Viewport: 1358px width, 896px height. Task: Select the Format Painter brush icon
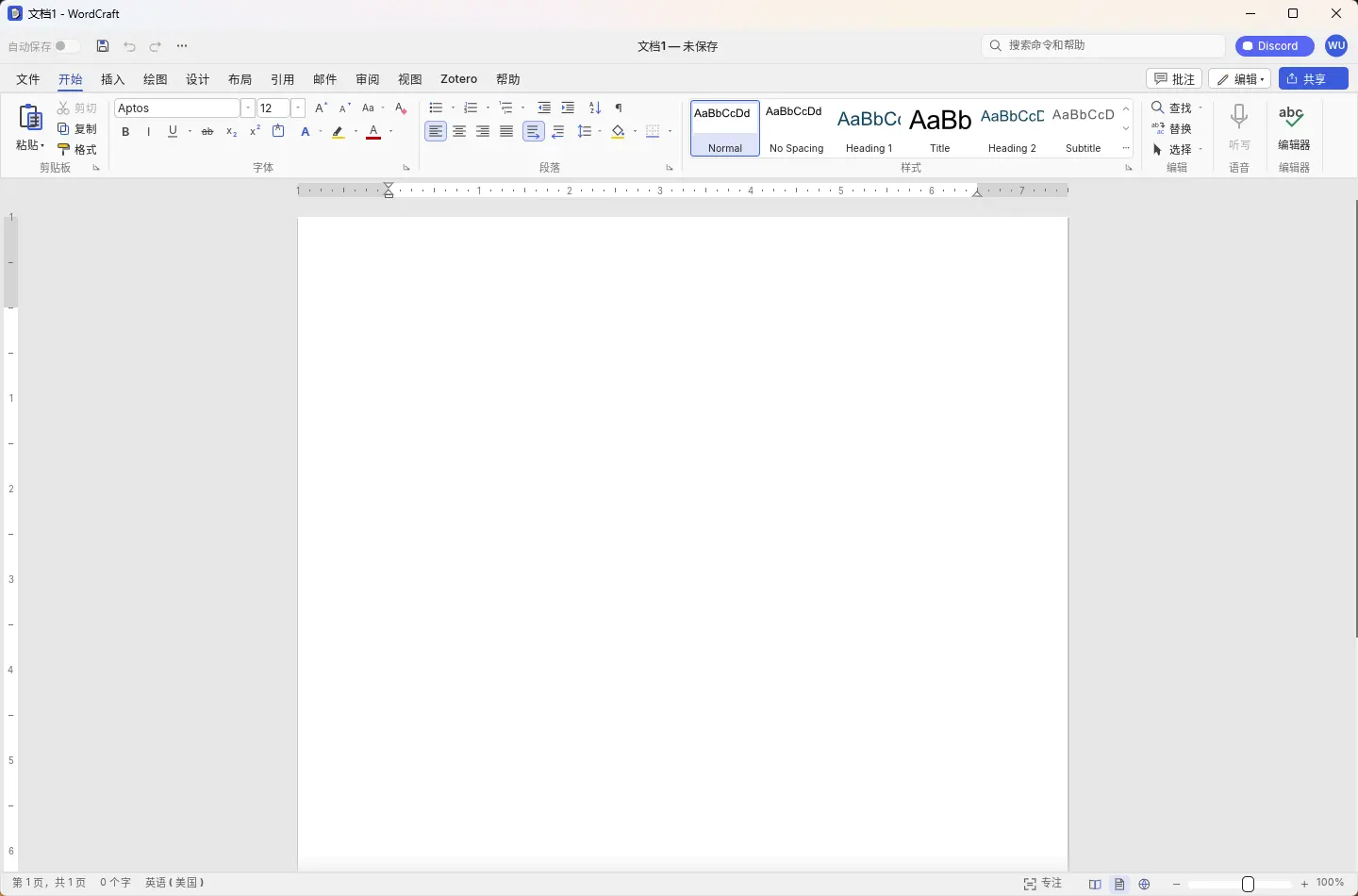click(x=63, y=149)
